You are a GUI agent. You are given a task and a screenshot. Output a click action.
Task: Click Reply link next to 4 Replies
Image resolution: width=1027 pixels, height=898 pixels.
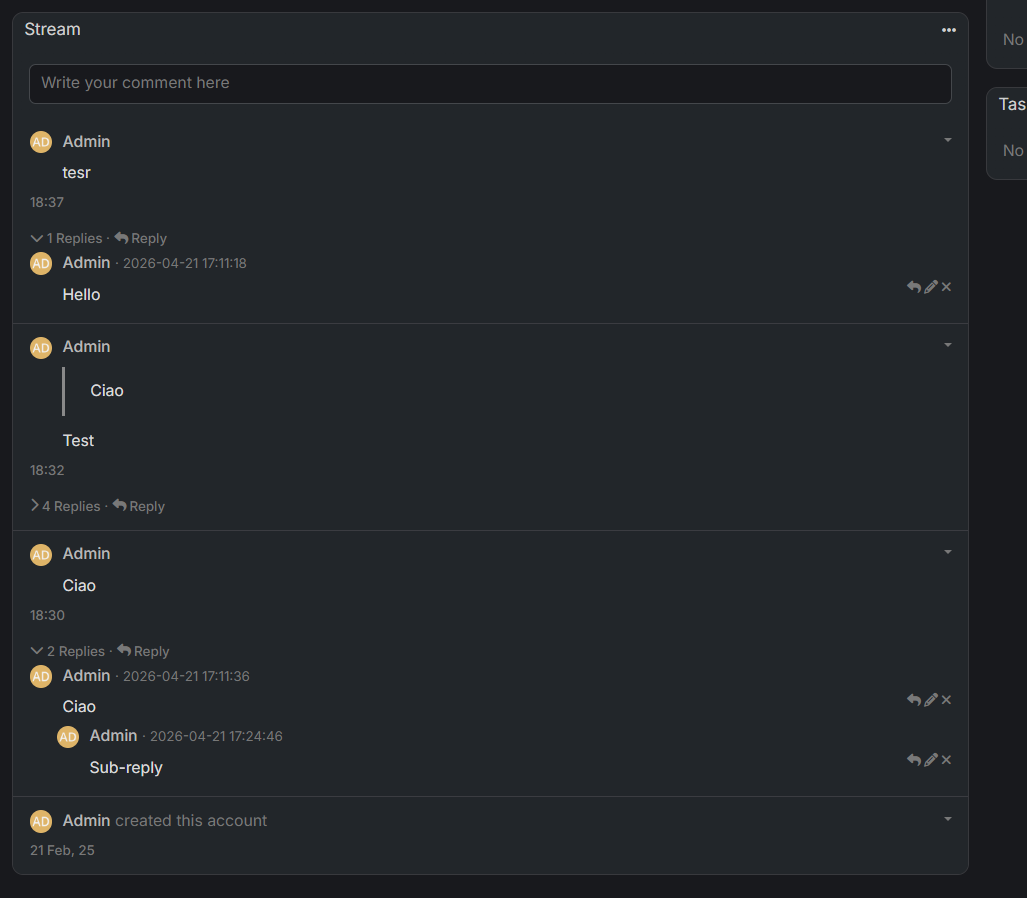tap(139, 506)
